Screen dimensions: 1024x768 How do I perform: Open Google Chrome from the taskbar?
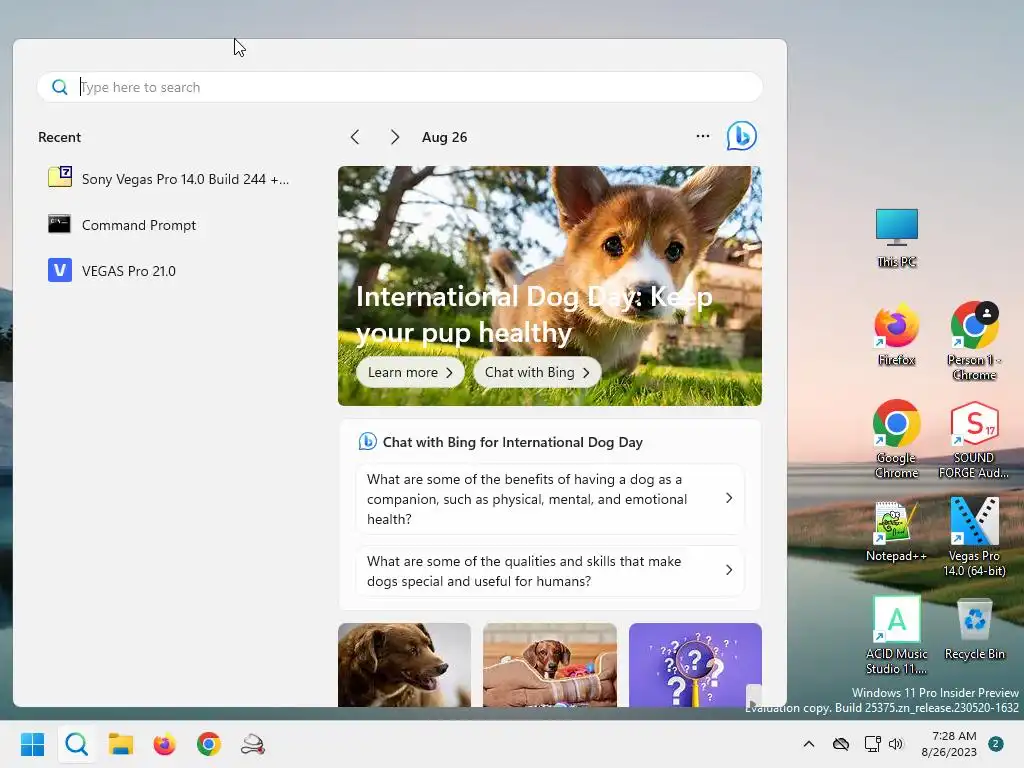209,744
